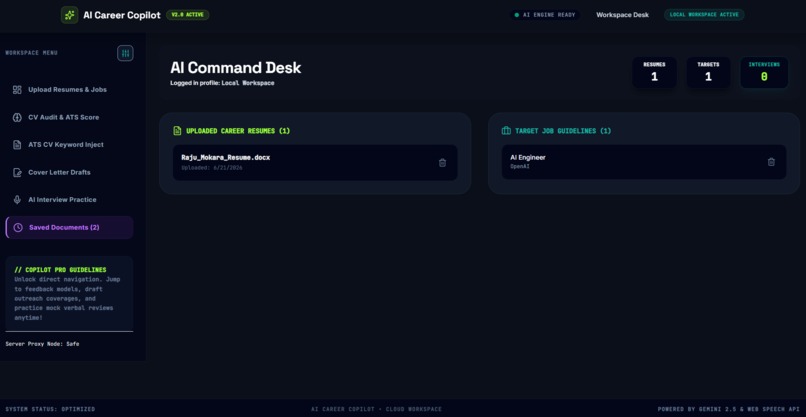
Task: Click 'Logged in profile: Local Workspace' text
Action: coord(222,83)
